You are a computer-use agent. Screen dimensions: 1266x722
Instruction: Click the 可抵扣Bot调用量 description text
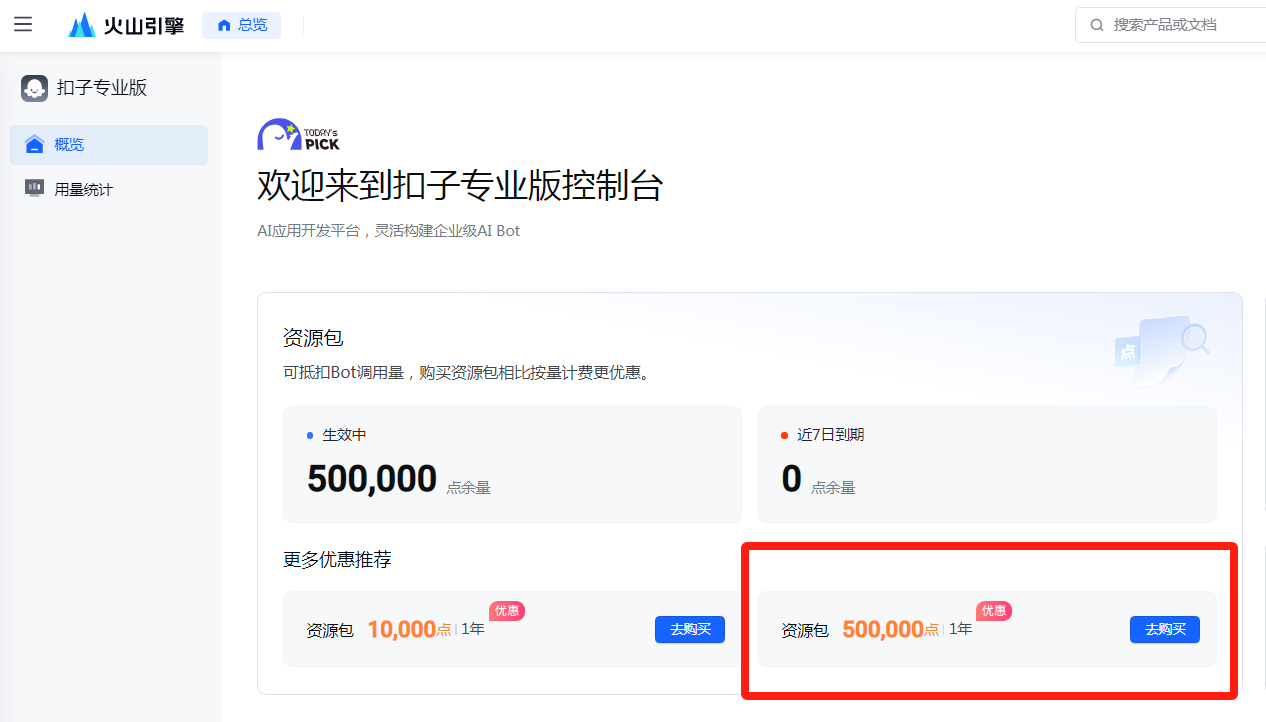point(467,373)
